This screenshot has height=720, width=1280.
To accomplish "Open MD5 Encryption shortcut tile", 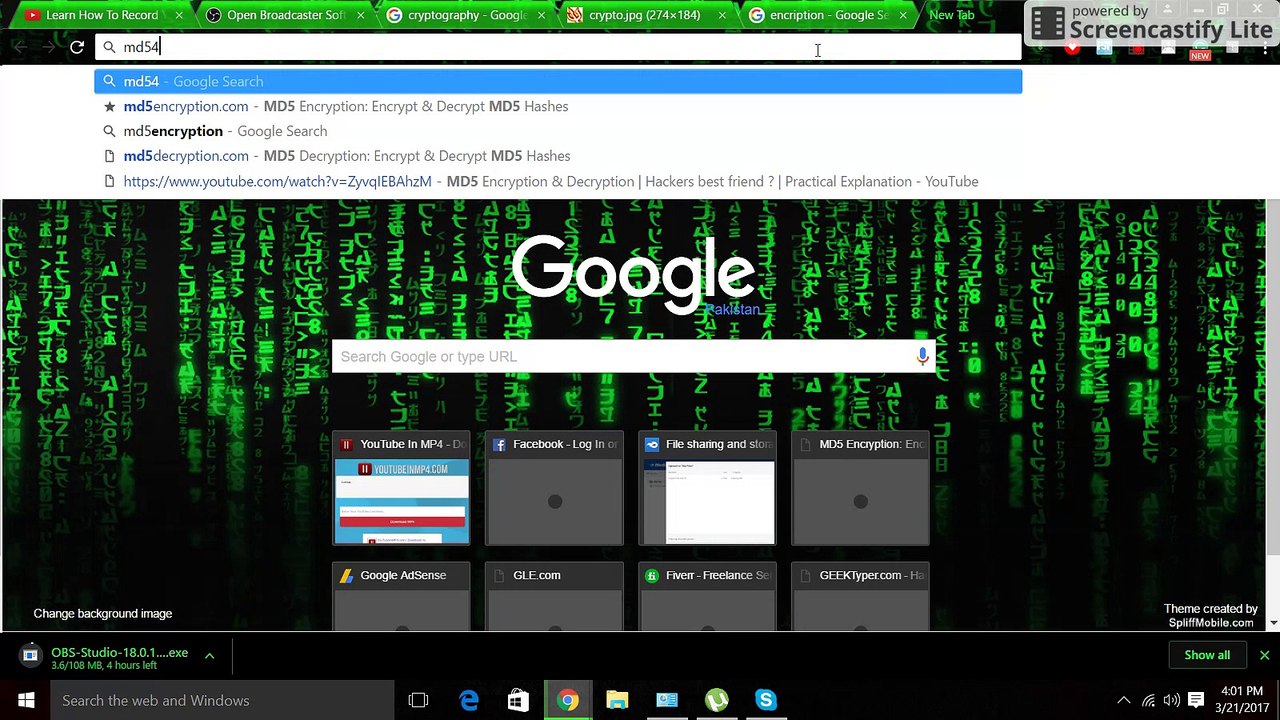I will pyautogui.click(x=860, y=488).
